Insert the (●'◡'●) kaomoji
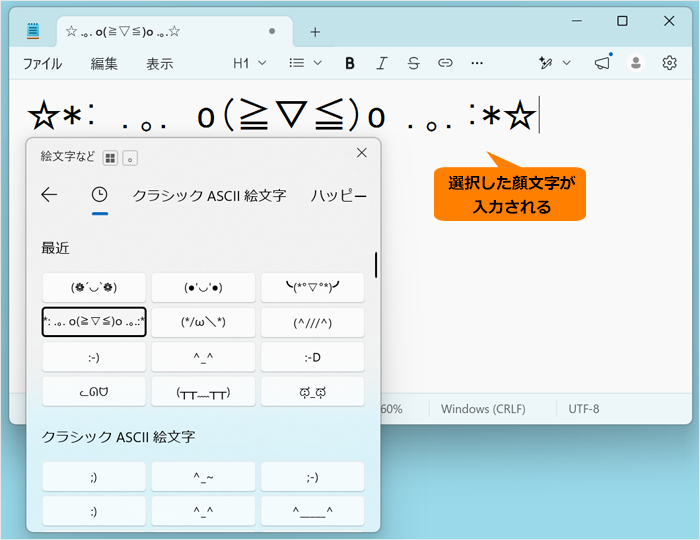This screenshot has height=540, width=700. 203,287
